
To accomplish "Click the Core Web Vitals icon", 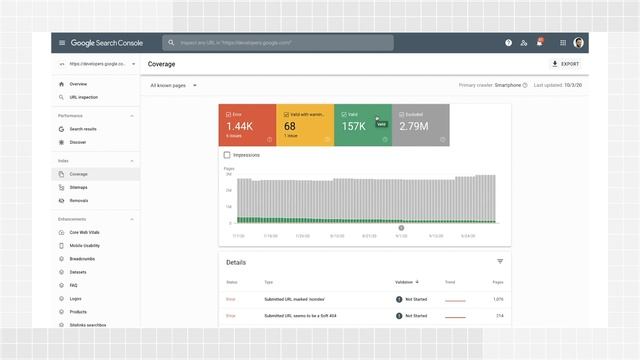I will coord(61,233).
